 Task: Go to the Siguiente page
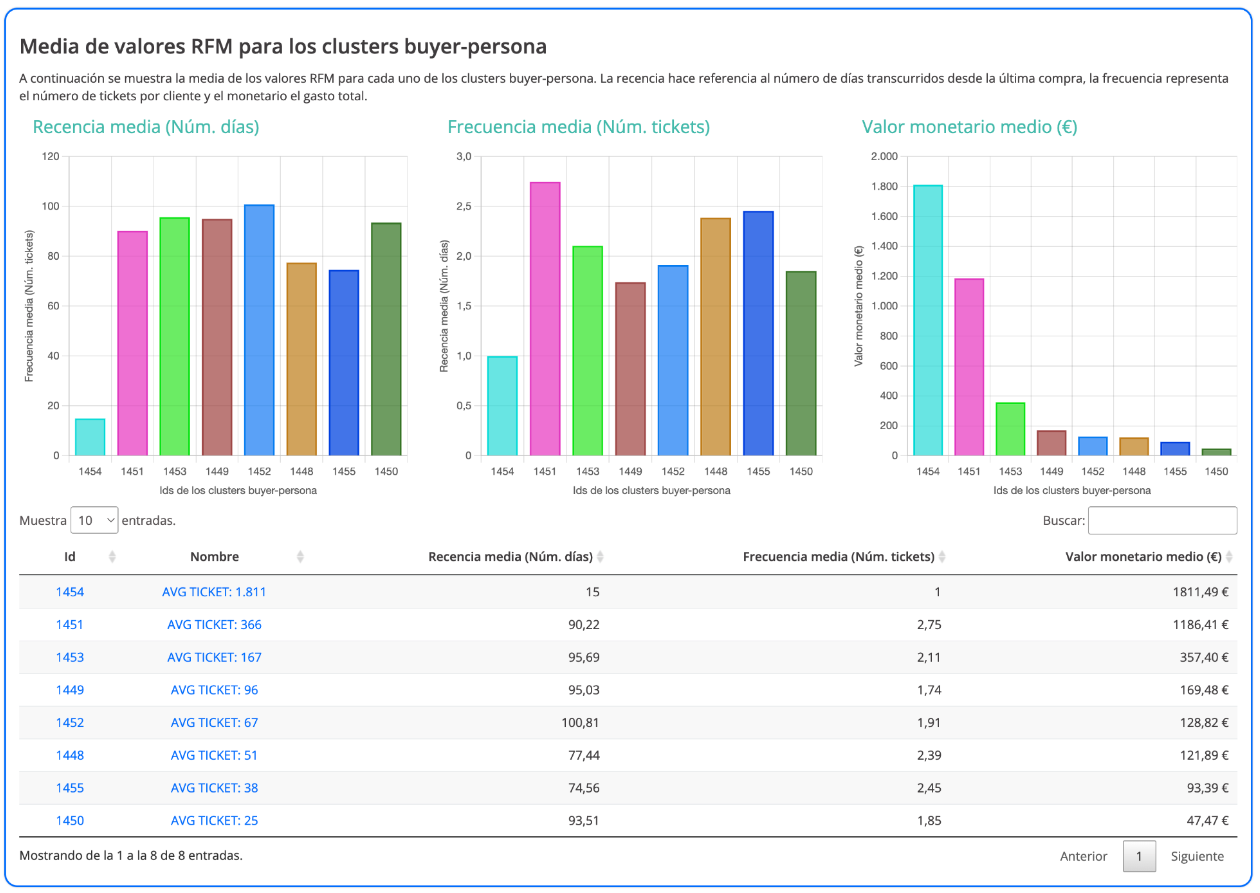click(1197, 856)
